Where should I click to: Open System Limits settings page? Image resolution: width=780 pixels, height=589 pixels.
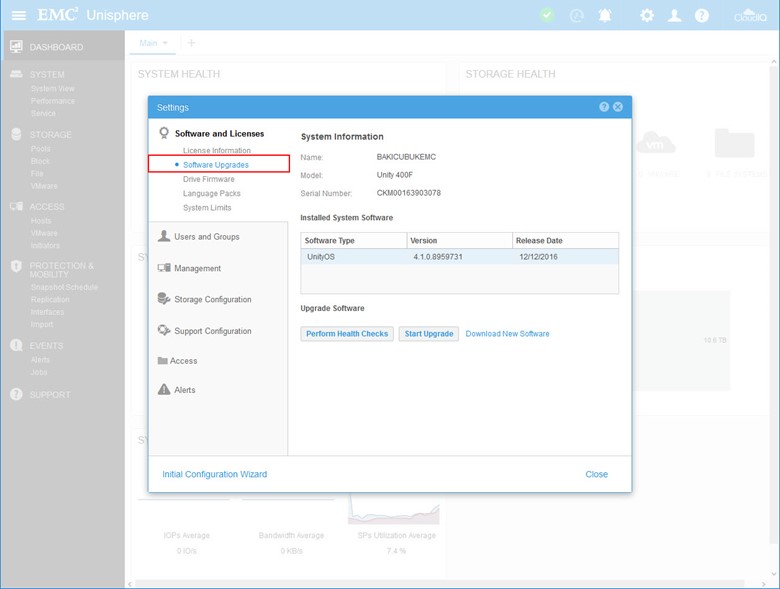tap(207, 207)
